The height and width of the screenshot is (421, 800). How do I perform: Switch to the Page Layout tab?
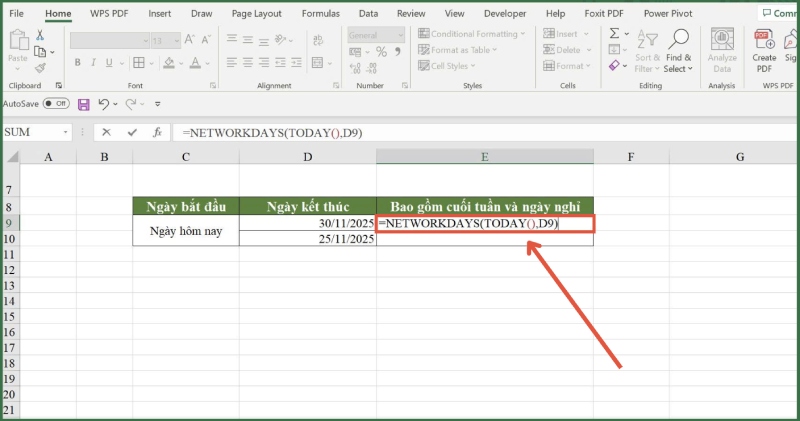tap(256, 14)
